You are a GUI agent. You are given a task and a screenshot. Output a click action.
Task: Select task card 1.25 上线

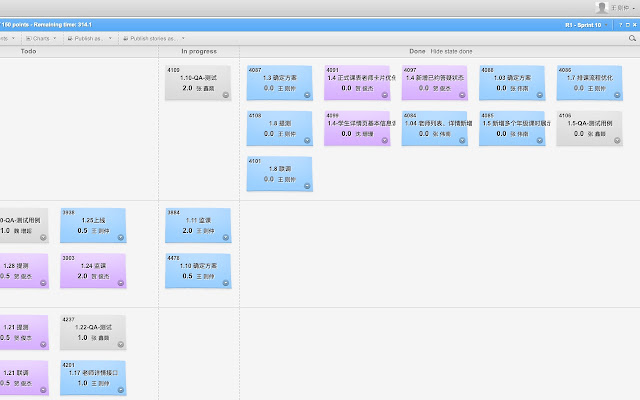click(x=93, y=225)
